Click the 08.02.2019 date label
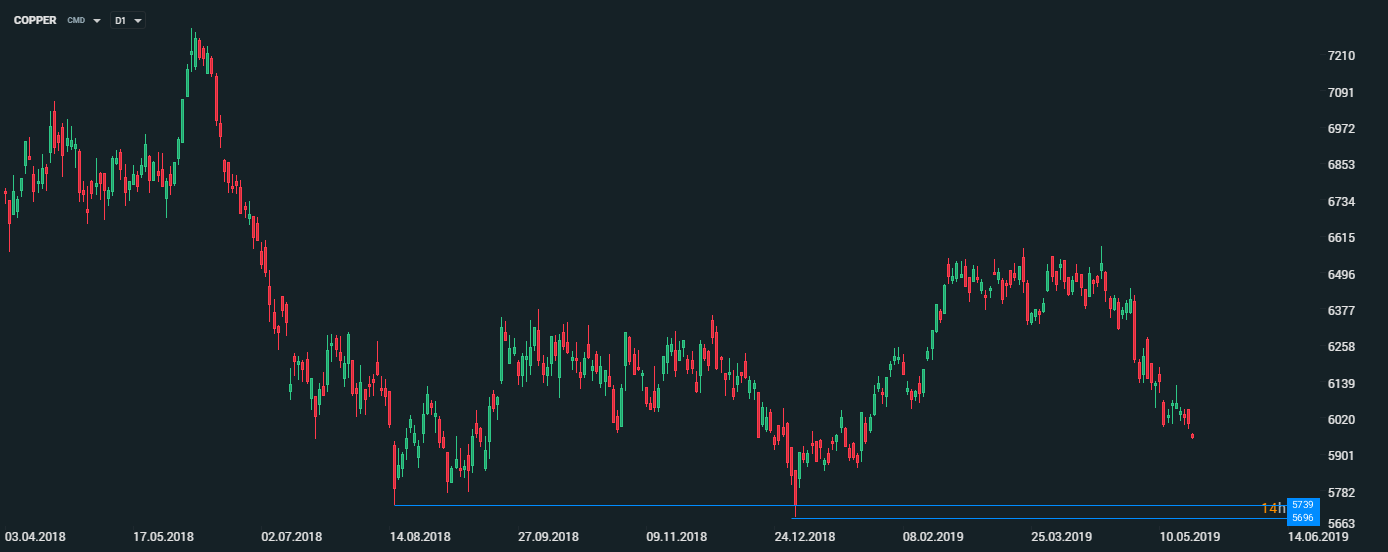Viewport: 1388px width, 552px height. [x=933, y=538]
